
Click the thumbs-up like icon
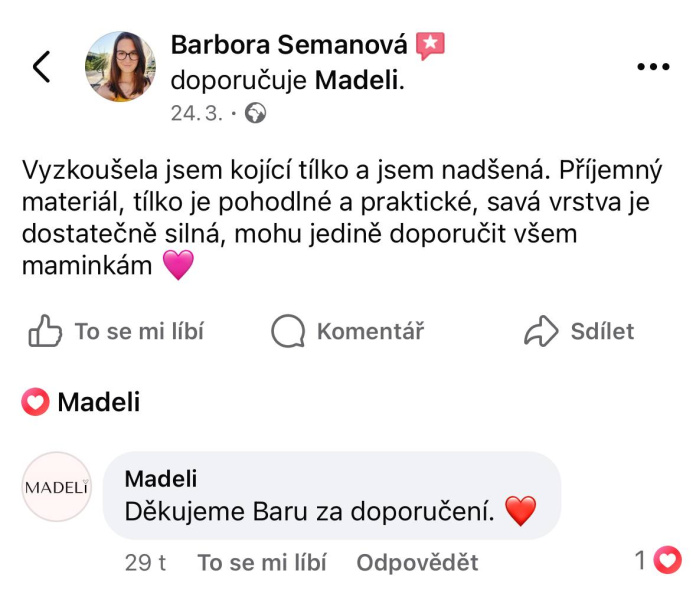(x=45, y=332)
